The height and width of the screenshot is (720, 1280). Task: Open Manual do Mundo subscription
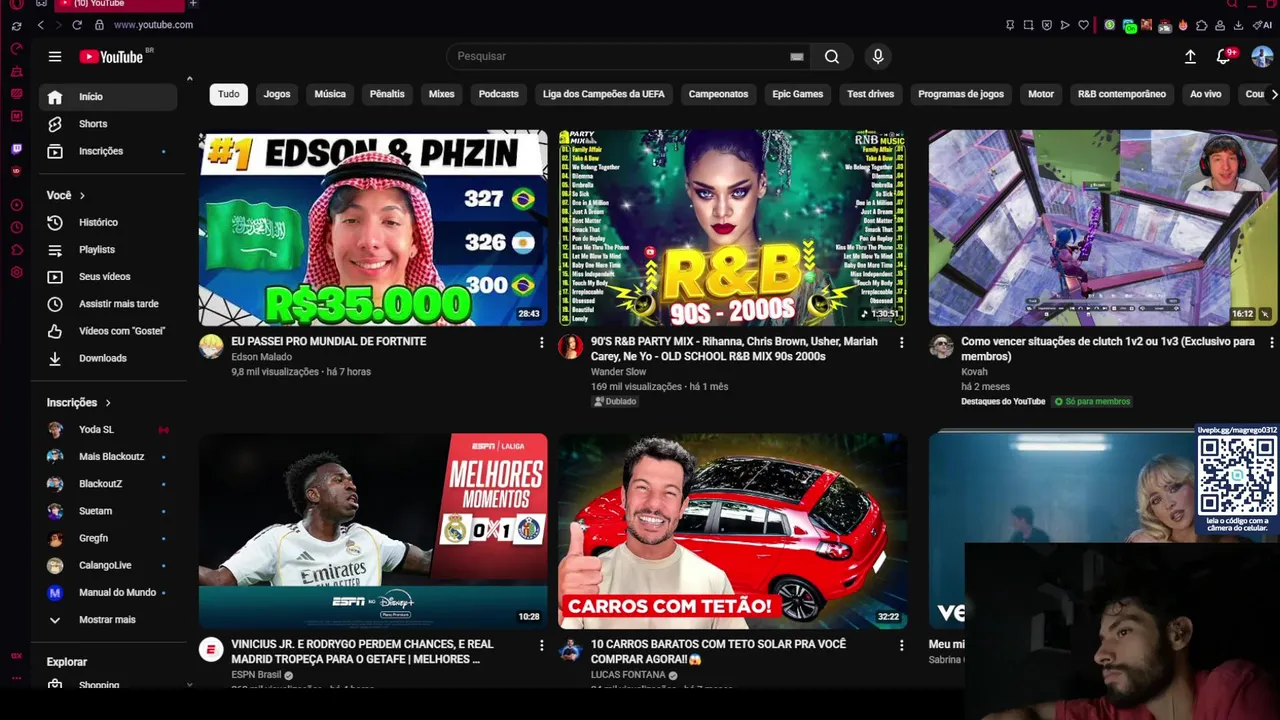(x=108, y=593)
